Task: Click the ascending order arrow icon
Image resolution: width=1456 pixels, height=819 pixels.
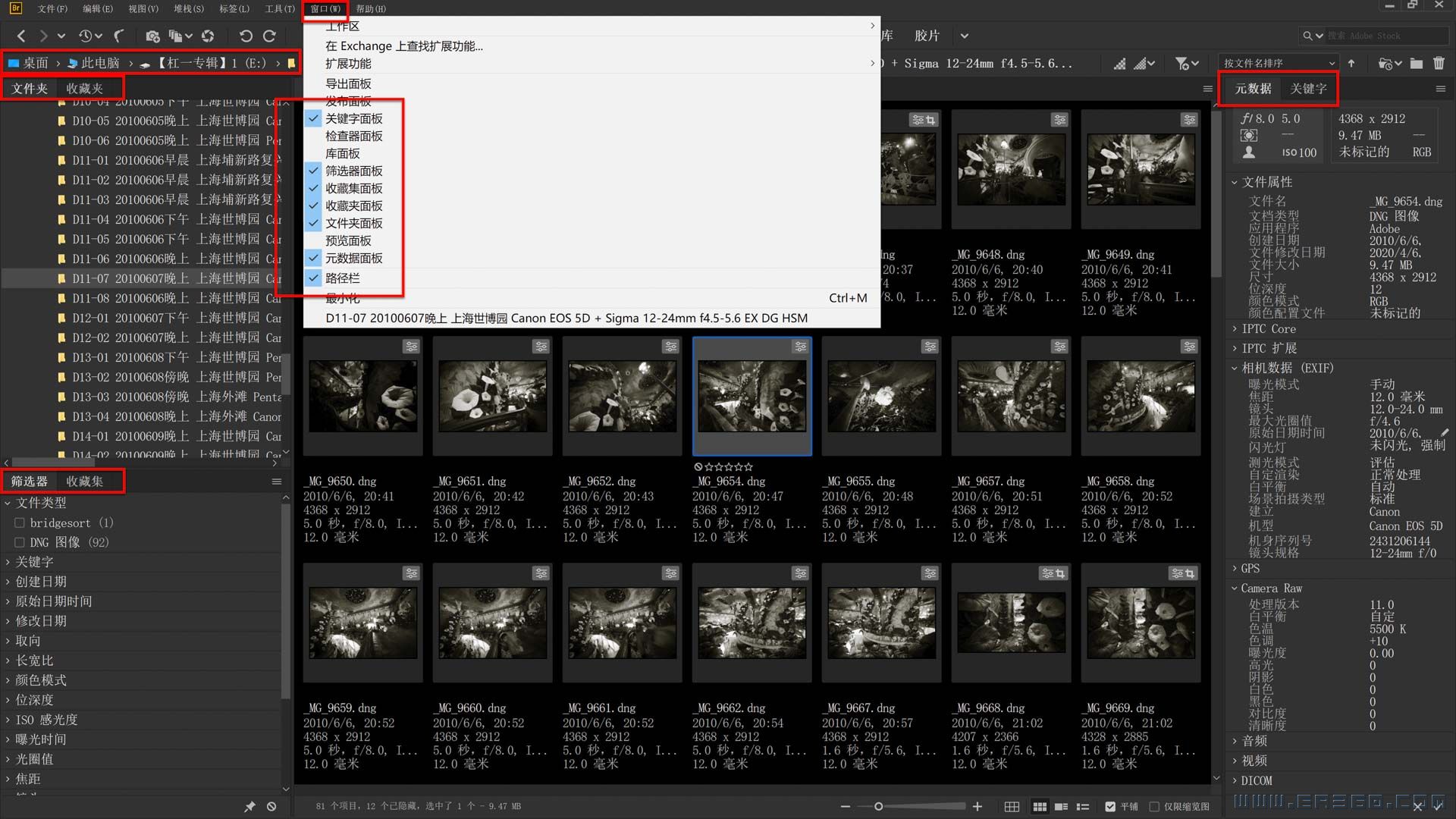Action: pyautogui.click(x=1351, y=63)
